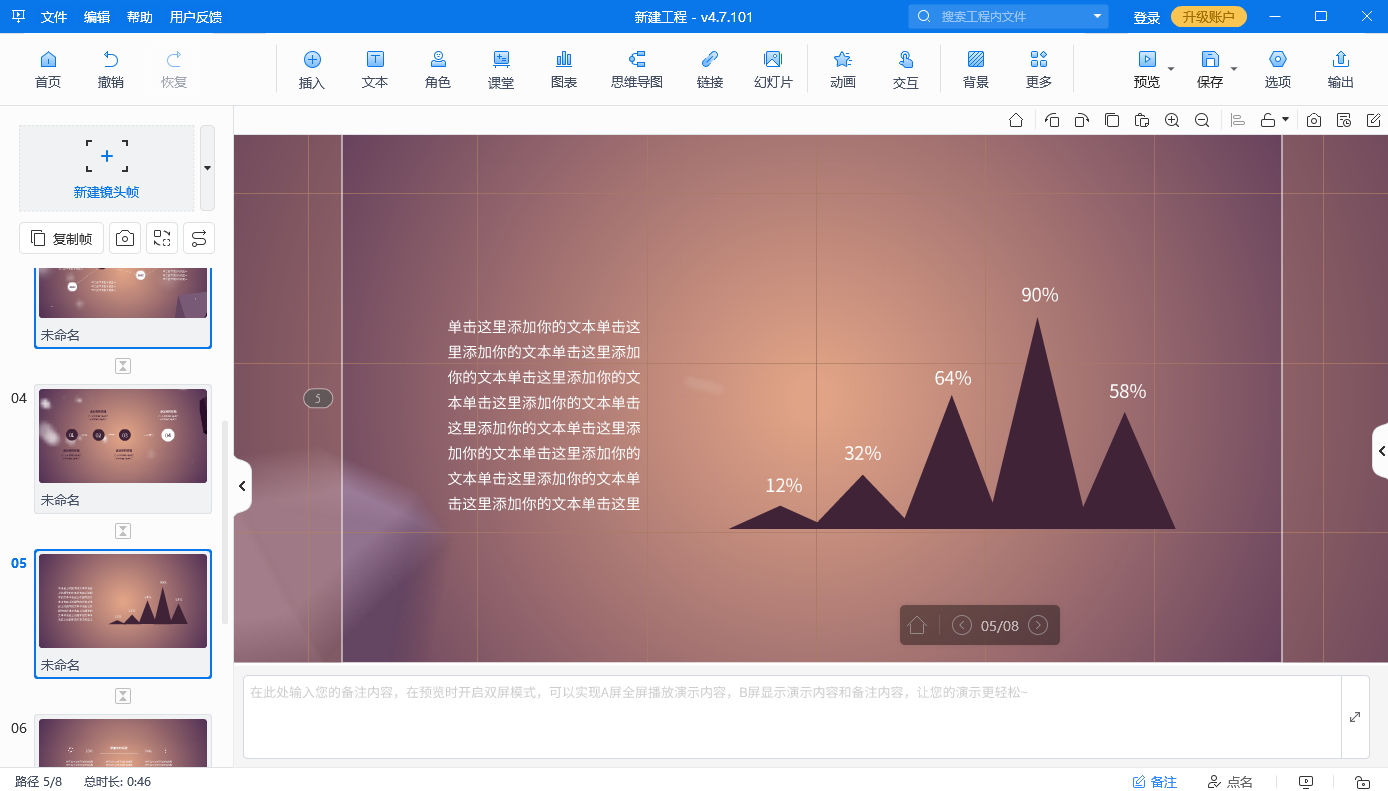The image size is (1388, 791).
Task: Open the 链接 link tool
Action: pos(710,69)
